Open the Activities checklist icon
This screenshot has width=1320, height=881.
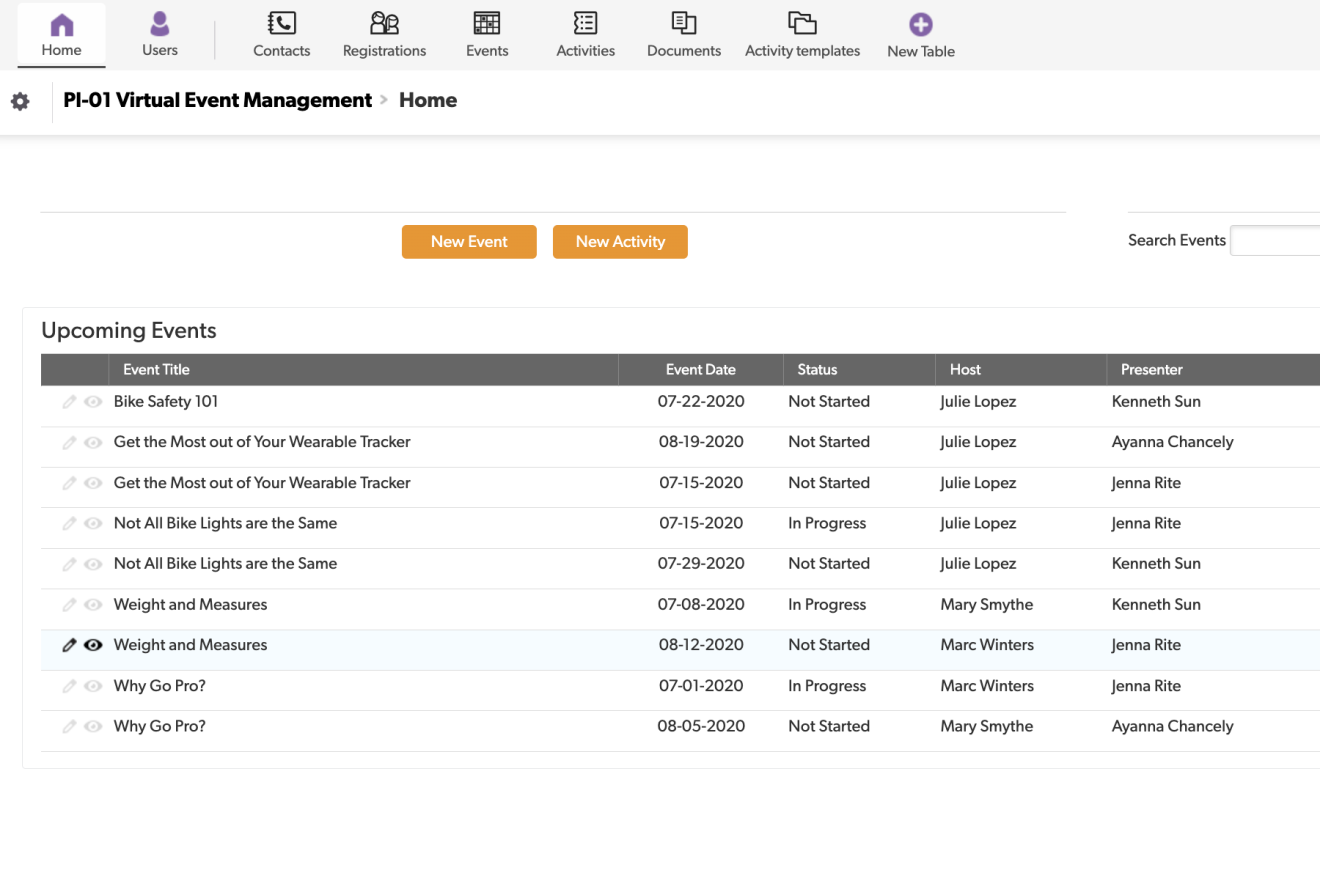point(585,24)
